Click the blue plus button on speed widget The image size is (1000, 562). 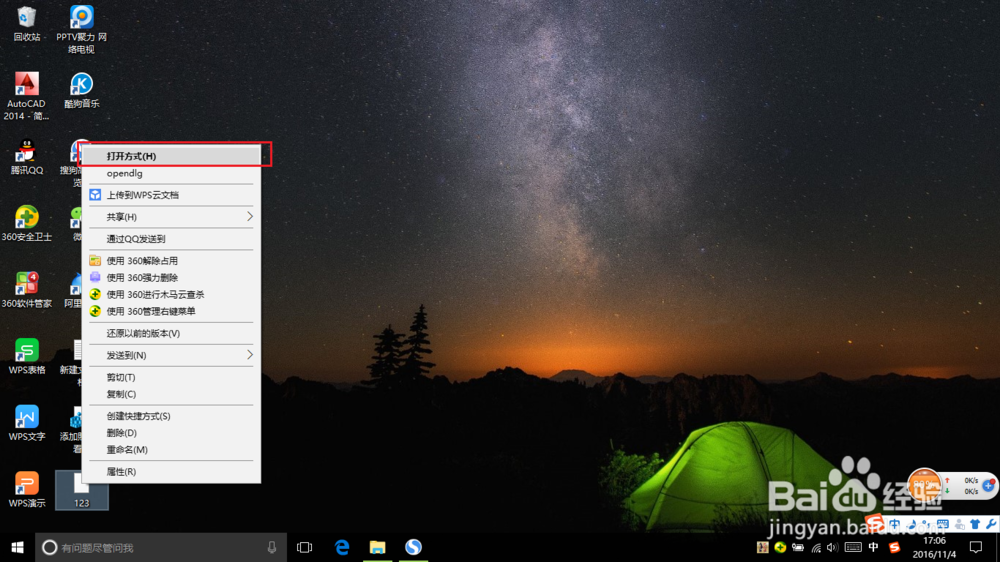tap(987, 485)
